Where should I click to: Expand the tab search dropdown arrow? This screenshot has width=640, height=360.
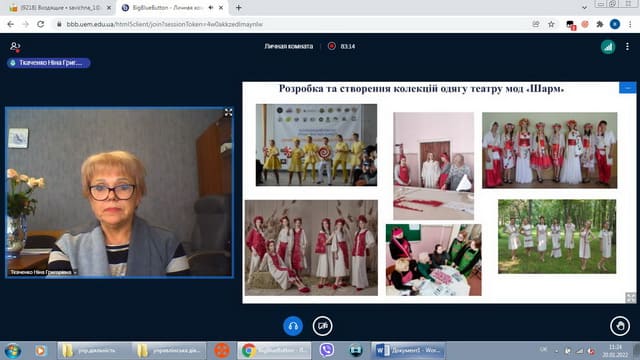point(584,8)
